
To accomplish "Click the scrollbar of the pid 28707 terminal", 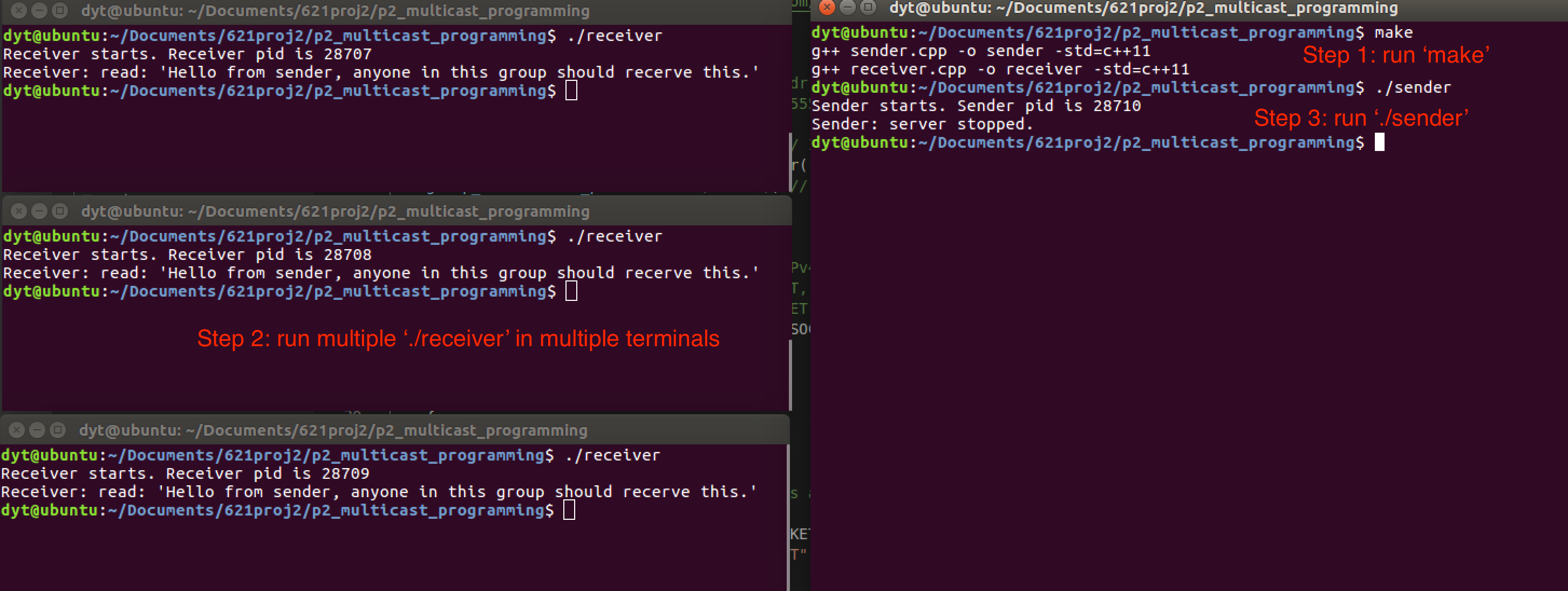I will click(790, 162).
